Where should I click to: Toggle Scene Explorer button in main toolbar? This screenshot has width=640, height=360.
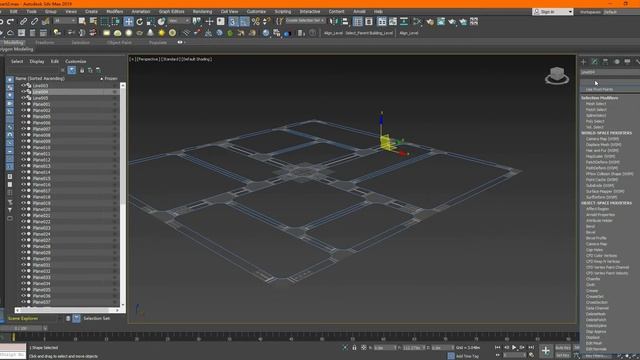(358, 21)
